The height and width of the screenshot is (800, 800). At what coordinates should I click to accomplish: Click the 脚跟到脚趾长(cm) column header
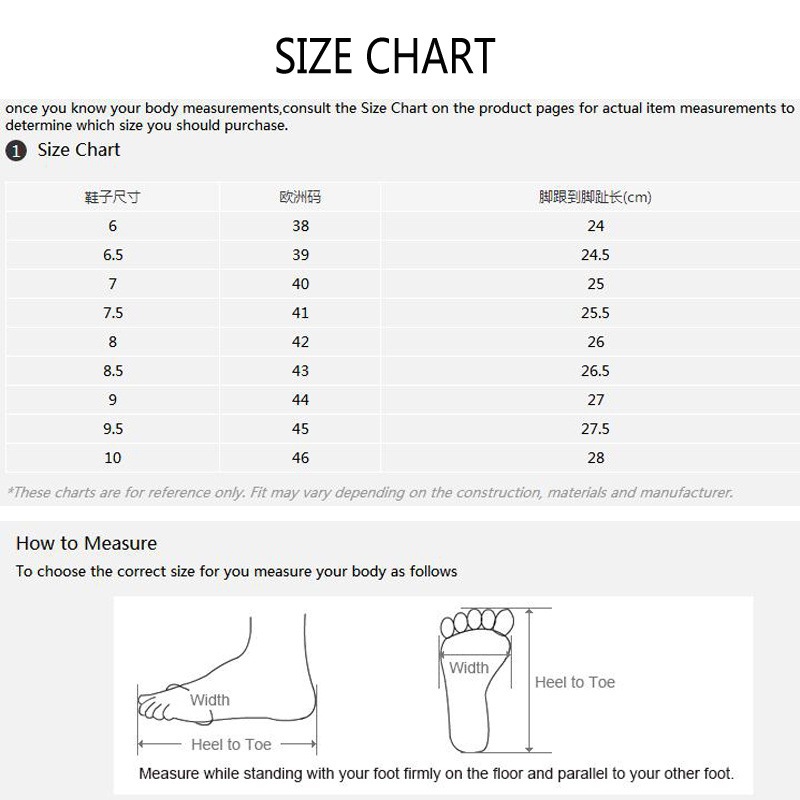(595, 197)
